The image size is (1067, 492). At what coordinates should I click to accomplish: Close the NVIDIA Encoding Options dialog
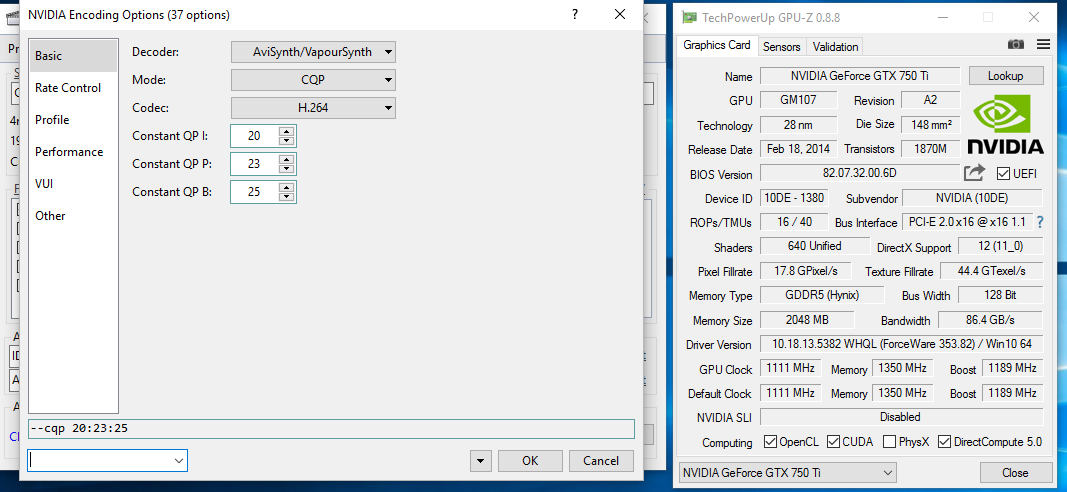(x=619, y=14)
